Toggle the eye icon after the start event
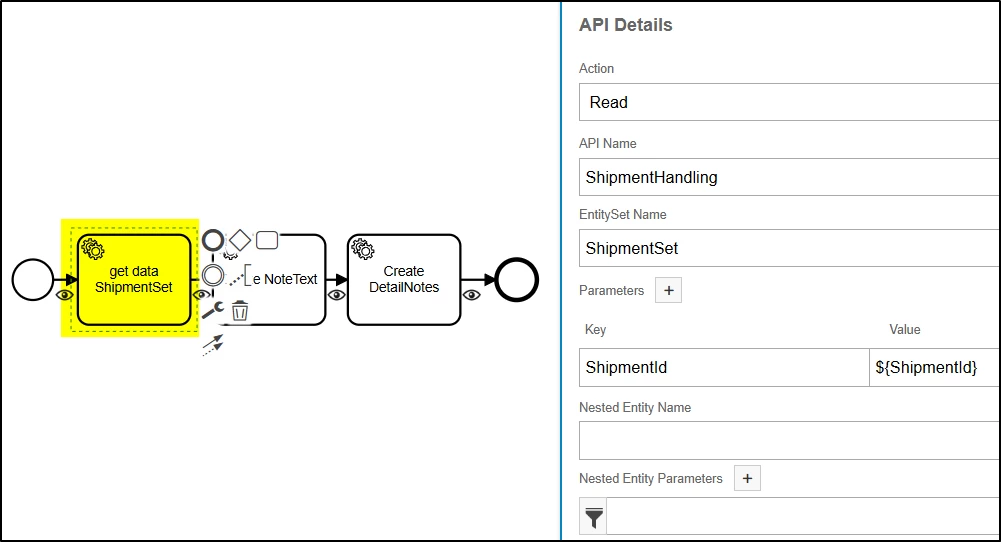1001x542 pixels. [64, 295]
